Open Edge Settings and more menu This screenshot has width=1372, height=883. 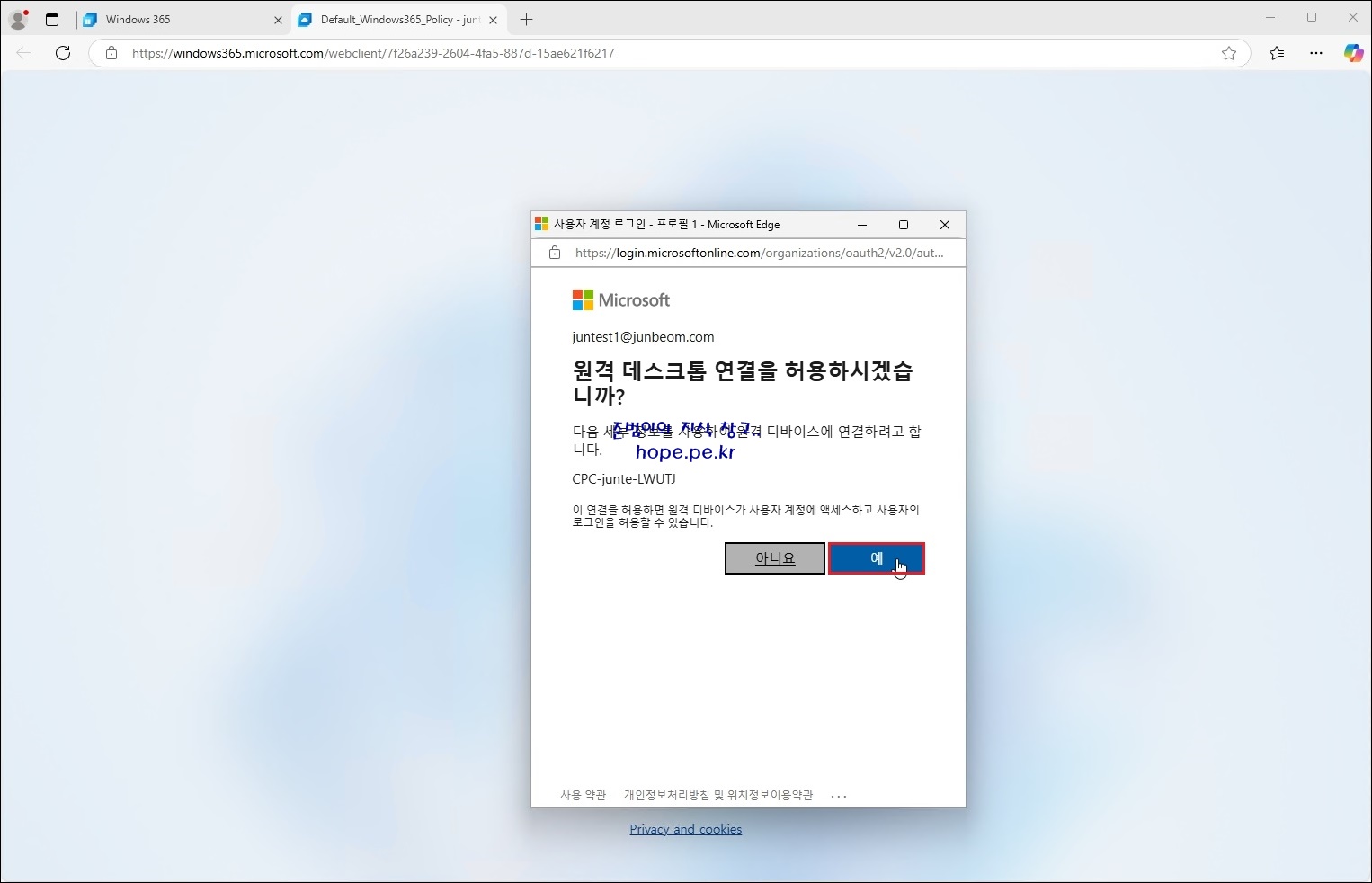tap(1316, 53)
